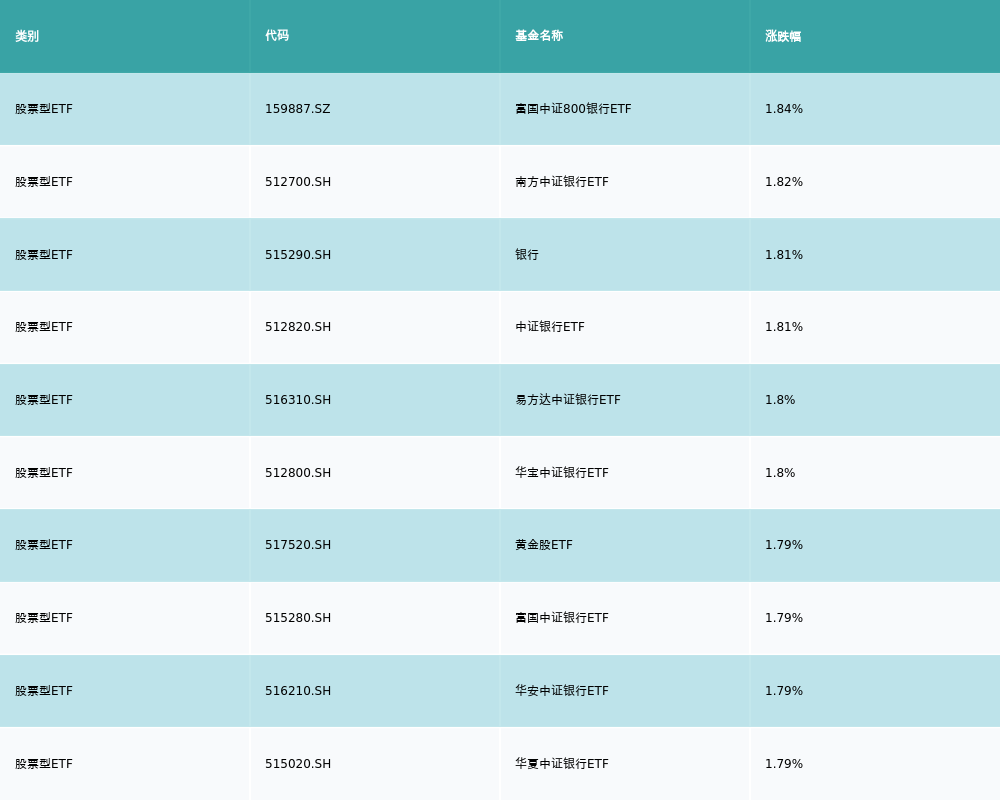Screen dimensions: 1000x800
Task: Click the 1.84% value
Action: (x=784, y=109)
